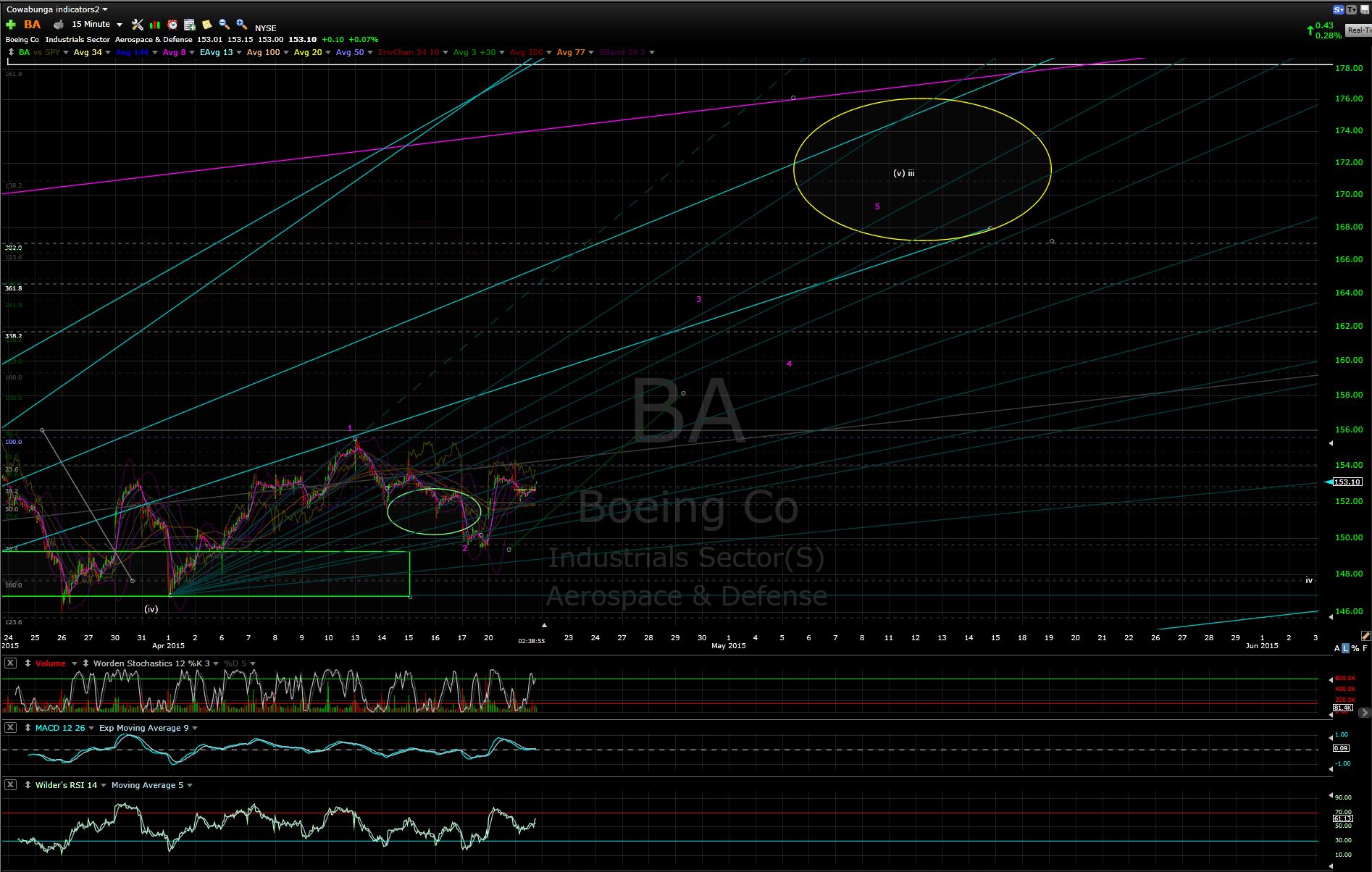
Task: Click the 61.13 RSI value marker
Action: coord(1343,818)
